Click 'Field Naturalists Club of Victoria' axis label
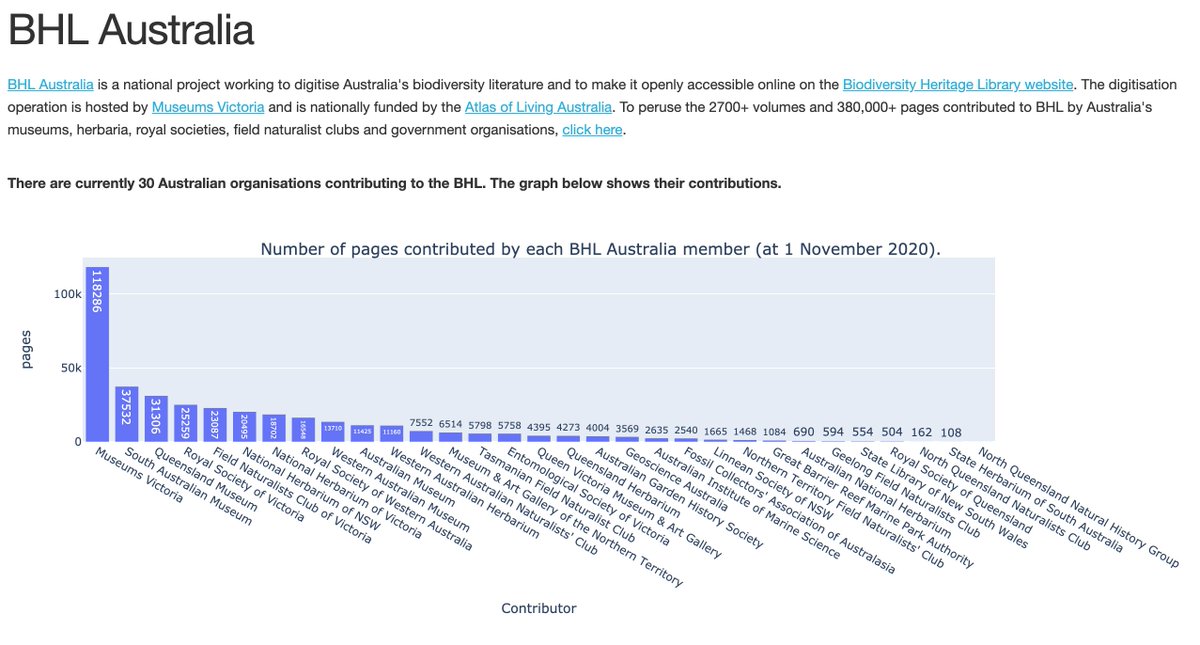The image size is (1200, 645). 292,496
